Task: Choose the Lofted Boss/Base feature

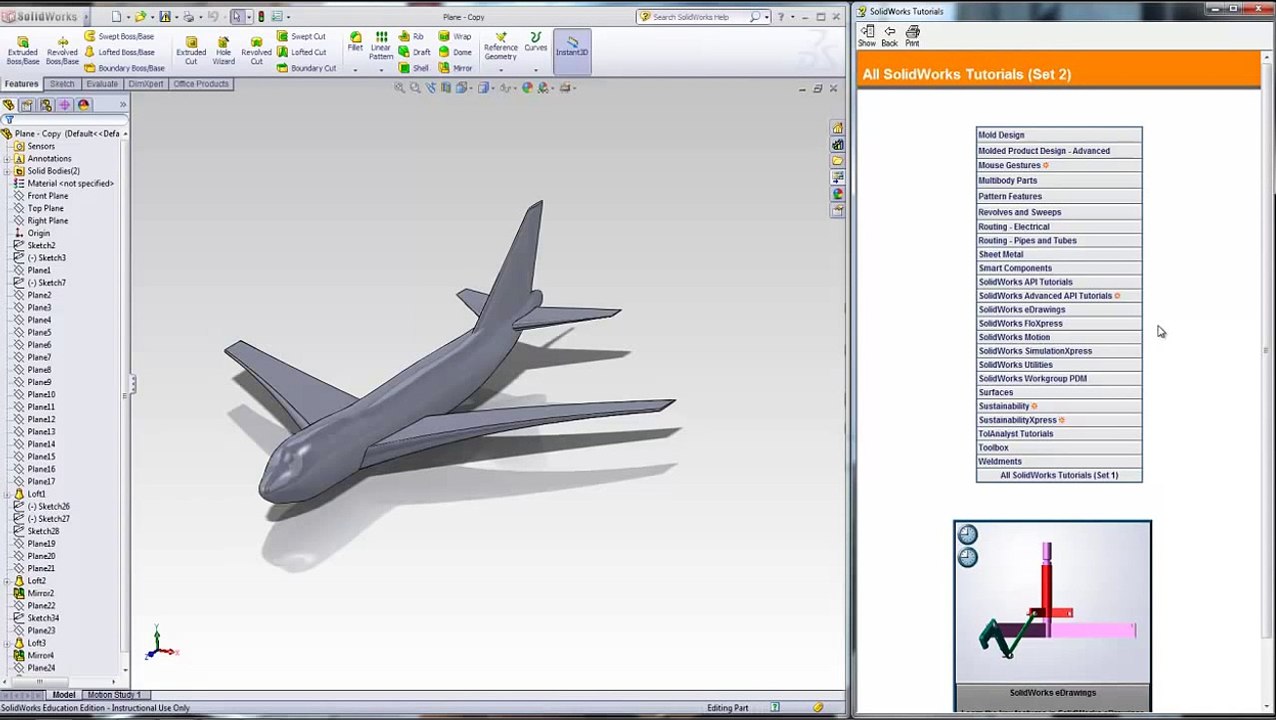Action: [x=118, y=52]
